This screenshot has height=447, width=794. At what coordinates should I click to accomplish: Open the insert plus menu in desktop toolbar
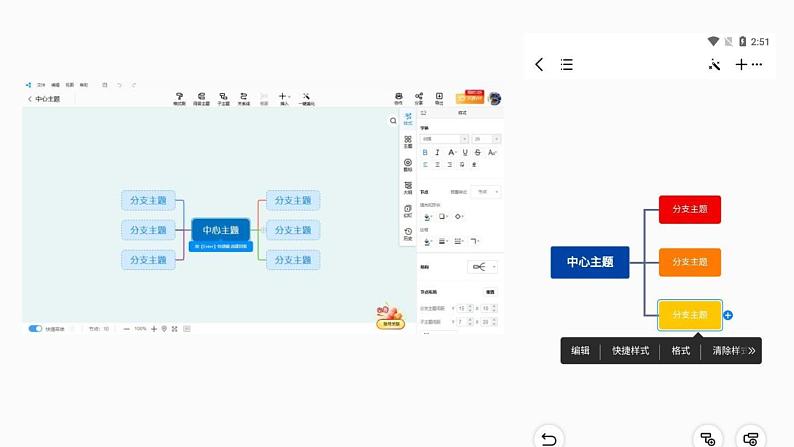(x=284, y=99)
